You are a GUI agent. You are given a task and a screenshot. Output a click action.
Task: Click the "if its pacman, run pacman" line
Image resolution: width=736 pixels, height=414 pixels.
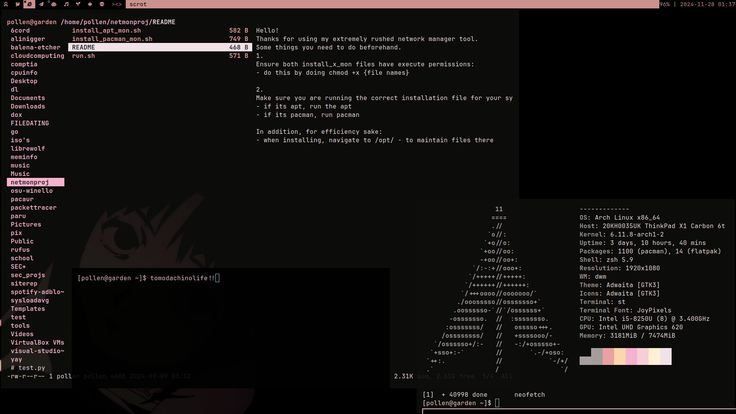pos(307,115)
